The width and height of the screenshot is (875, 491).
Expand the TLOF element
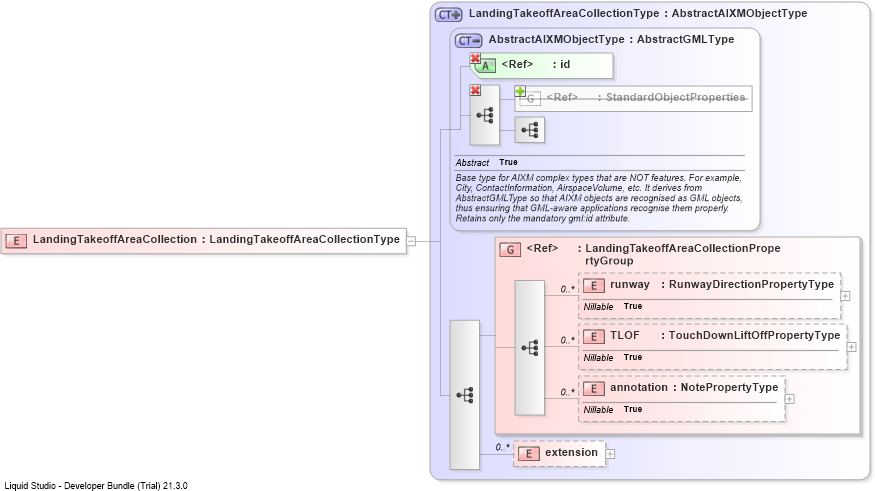[852, 347]
